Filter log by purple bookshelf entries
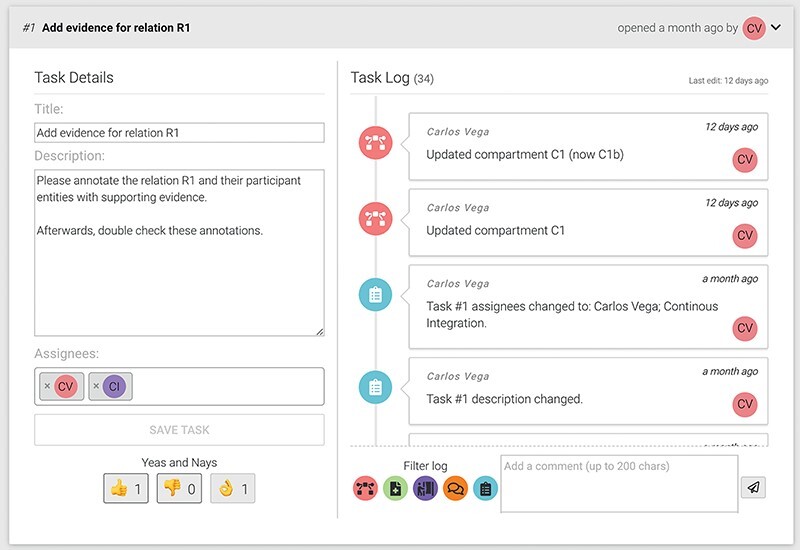 [x=425, y=489]
